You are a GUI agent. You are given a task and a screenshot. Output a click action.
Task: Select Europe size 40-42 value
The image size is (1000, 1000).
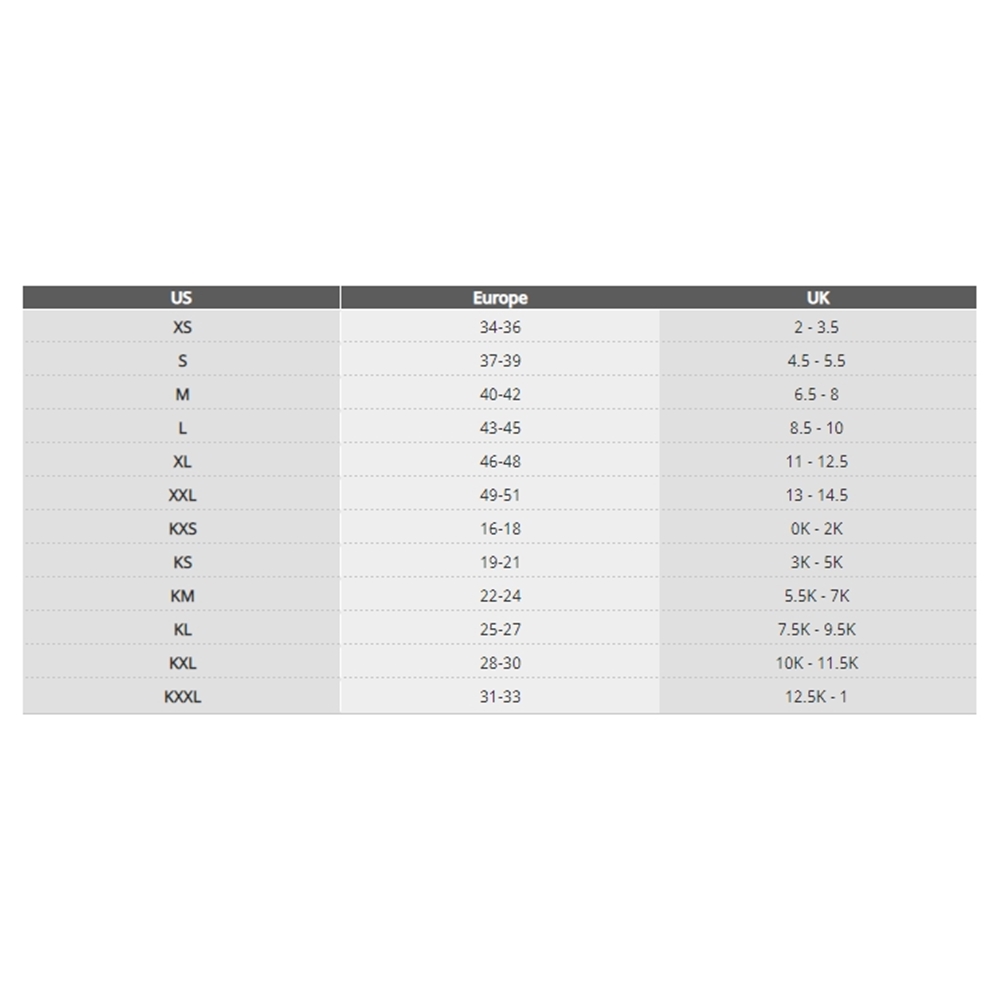point(500,394)
